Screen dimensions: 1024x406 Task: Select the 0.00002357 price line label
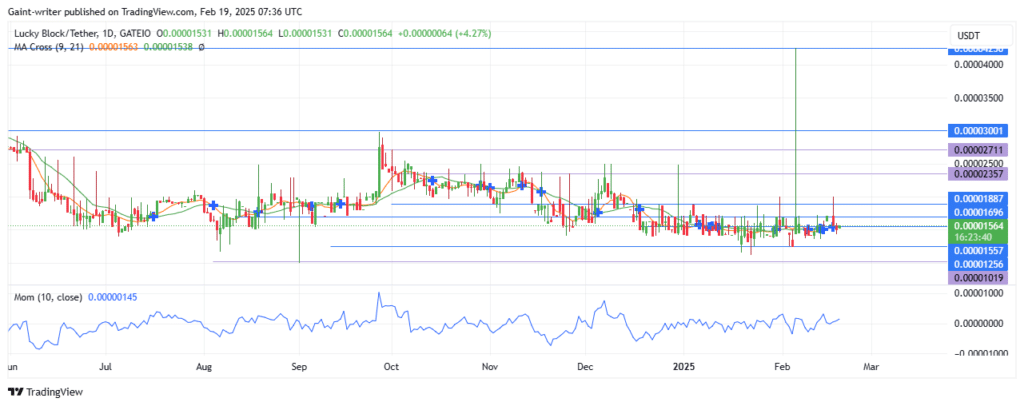coord(978,174)
